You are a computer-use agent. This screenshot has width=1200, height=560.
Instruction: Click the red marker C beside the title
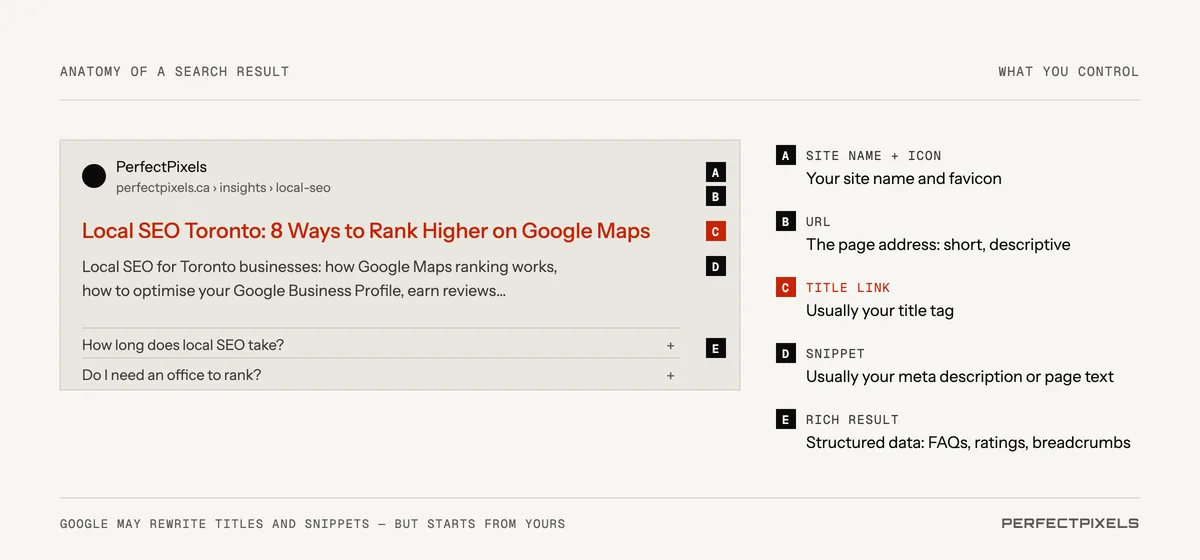tap(715, 232)
